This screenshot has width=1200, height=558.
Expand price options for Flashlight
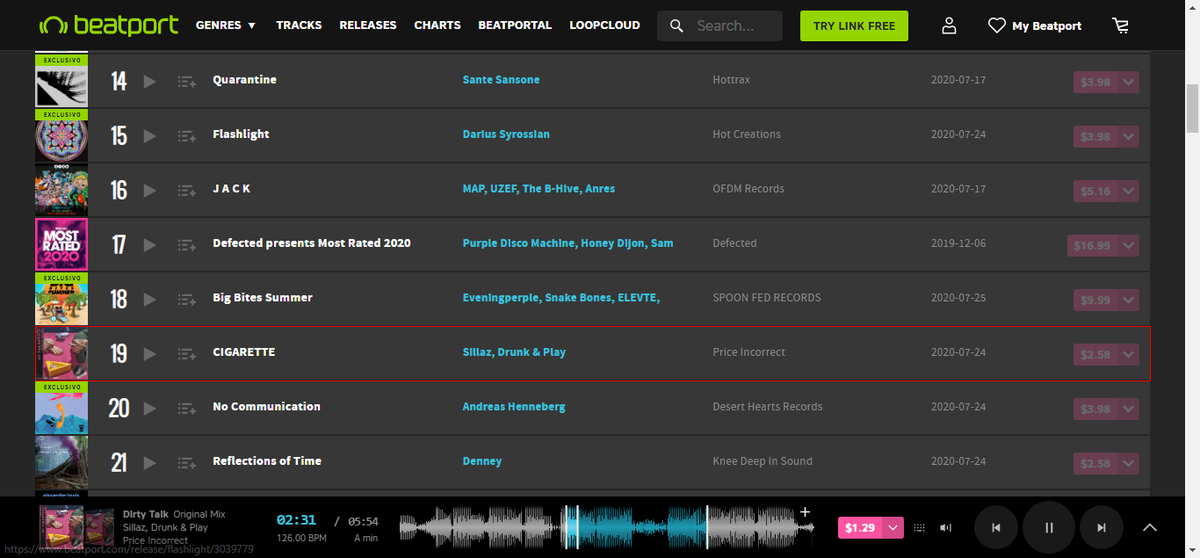click(x=1128, y=136)
